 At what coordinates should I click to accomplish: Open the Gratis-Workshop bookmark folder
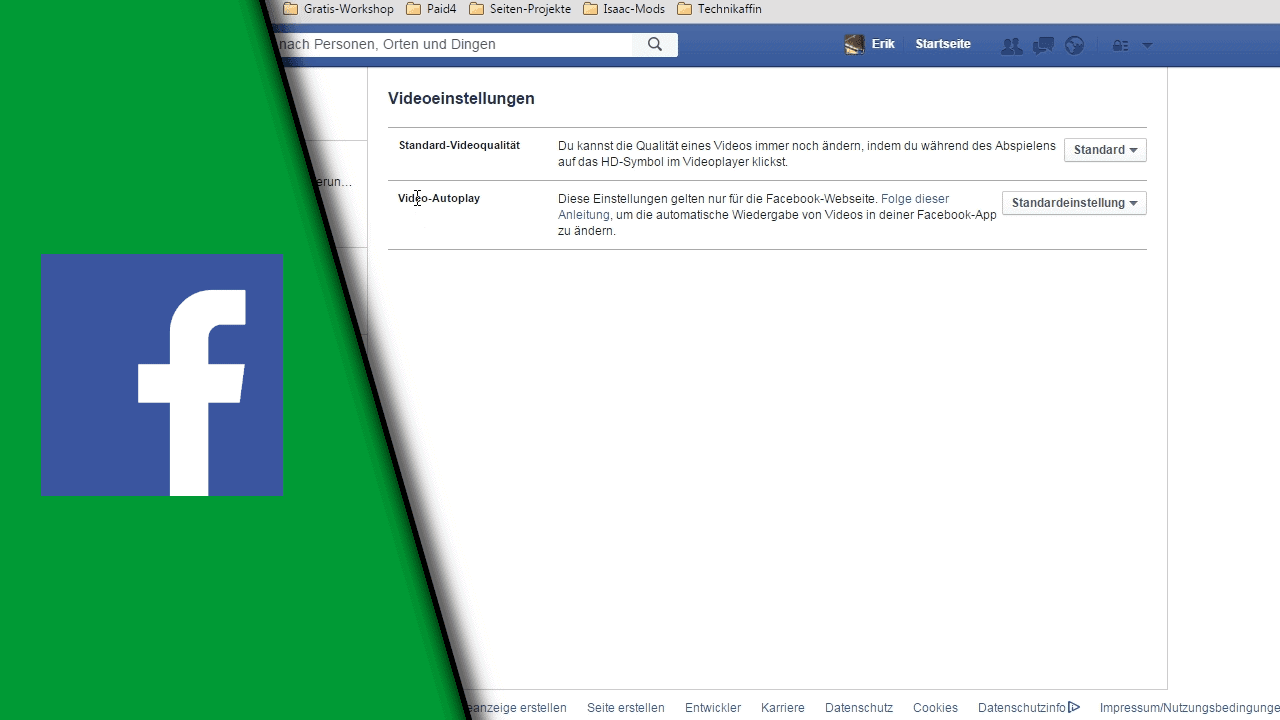click(339, 9)
